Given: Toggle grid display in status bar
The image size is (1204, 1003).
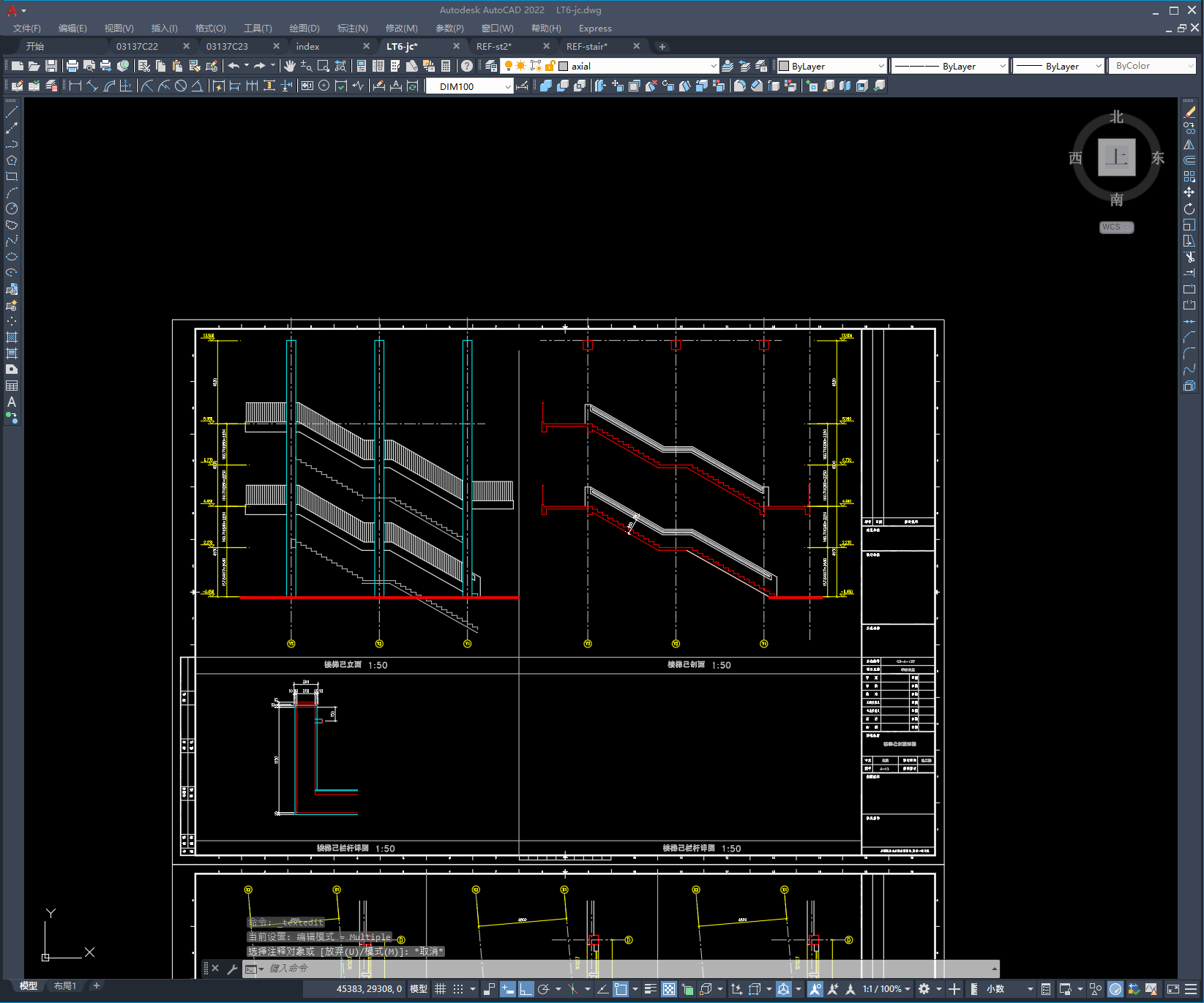Looking at the screenshot, I should pos(440,989).
